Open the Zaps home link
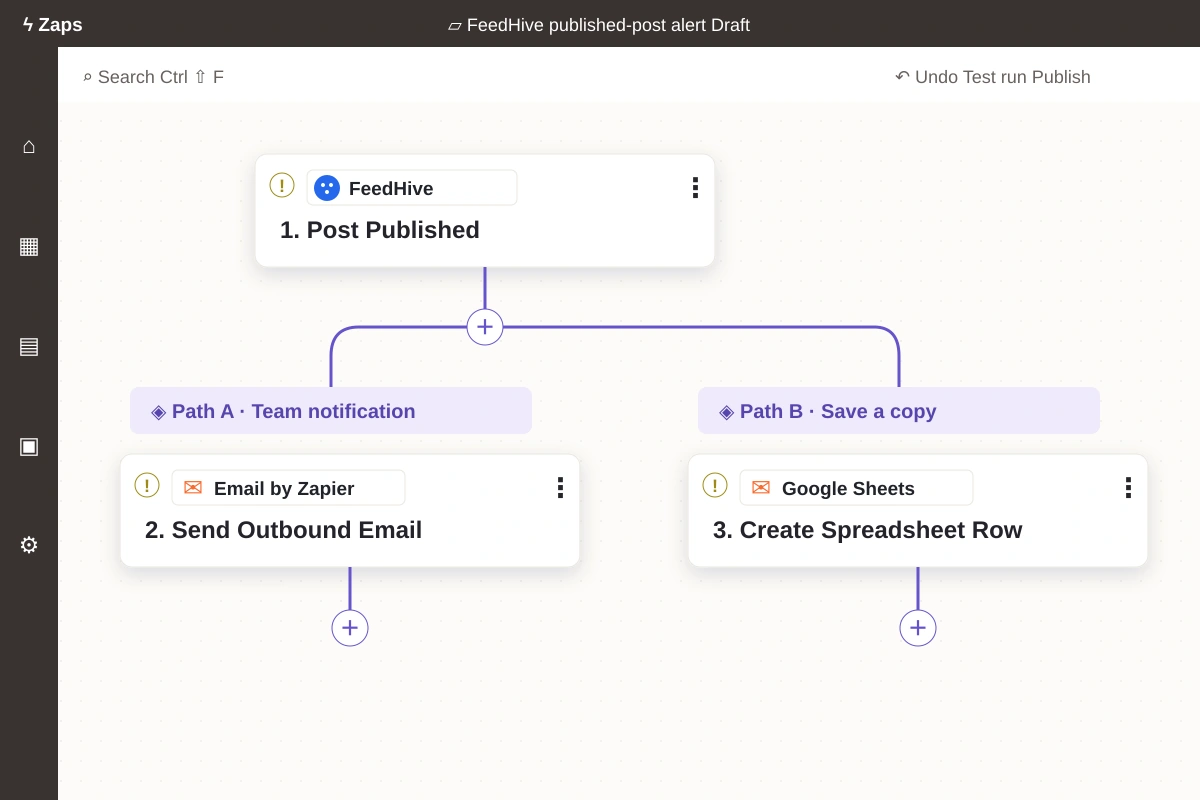The image size is (1200, 800). pos(52,25)
